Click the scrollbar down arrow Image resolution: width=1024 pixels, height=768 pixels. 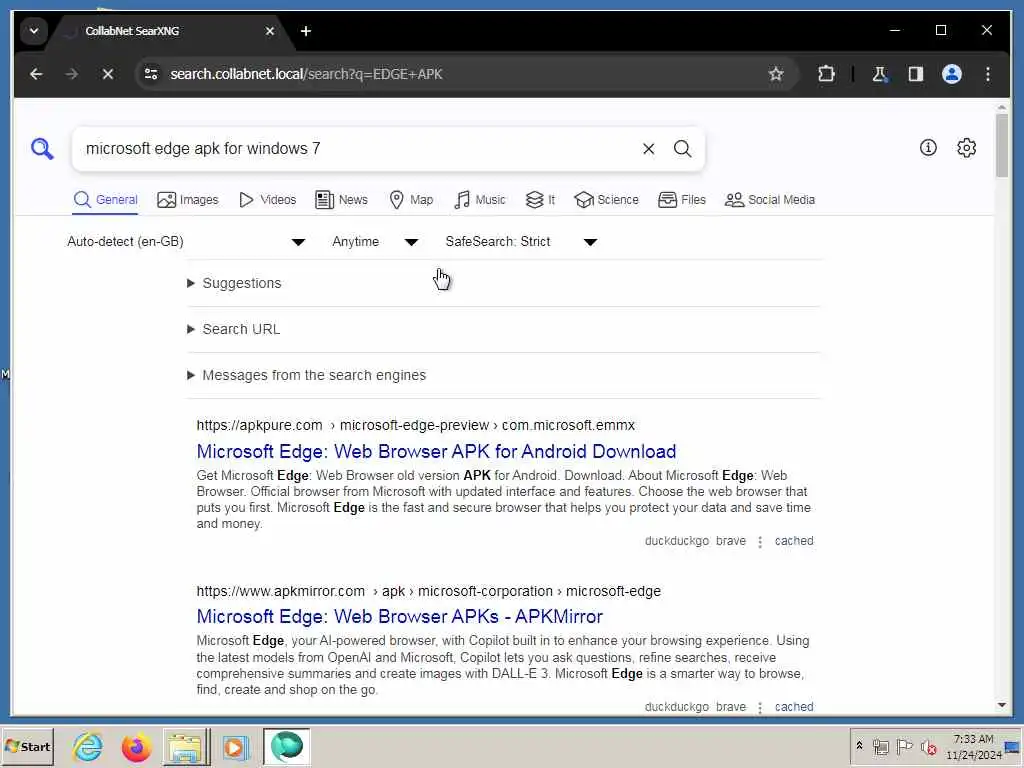pyautogui.click(x=1002, y=705)
